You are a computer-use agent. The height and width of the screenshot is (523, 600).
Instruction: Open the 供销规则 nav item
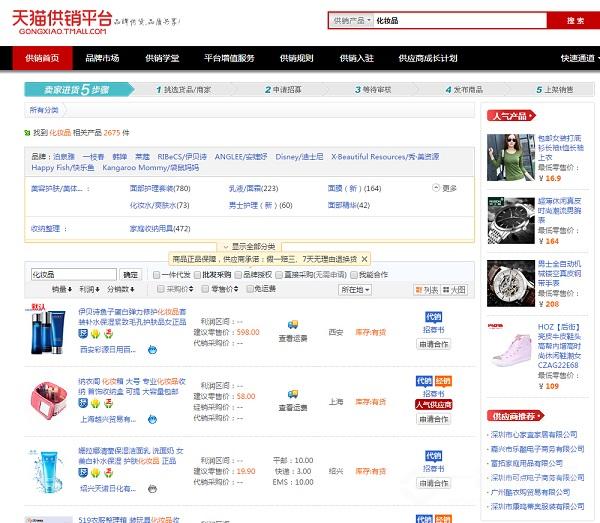pos(297,58)
